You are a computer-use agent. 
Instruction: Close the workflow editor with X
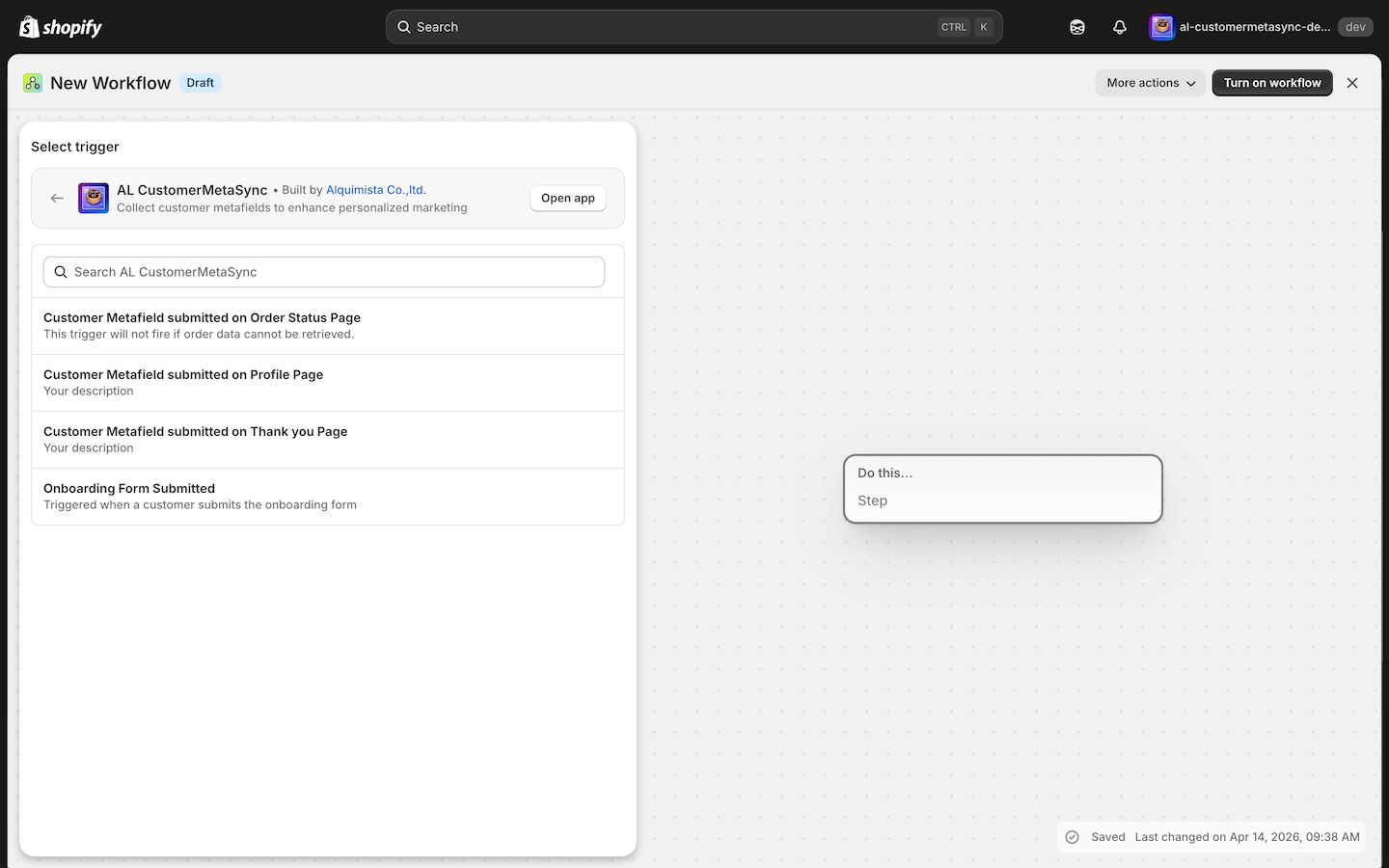(x=1352, y=83)
